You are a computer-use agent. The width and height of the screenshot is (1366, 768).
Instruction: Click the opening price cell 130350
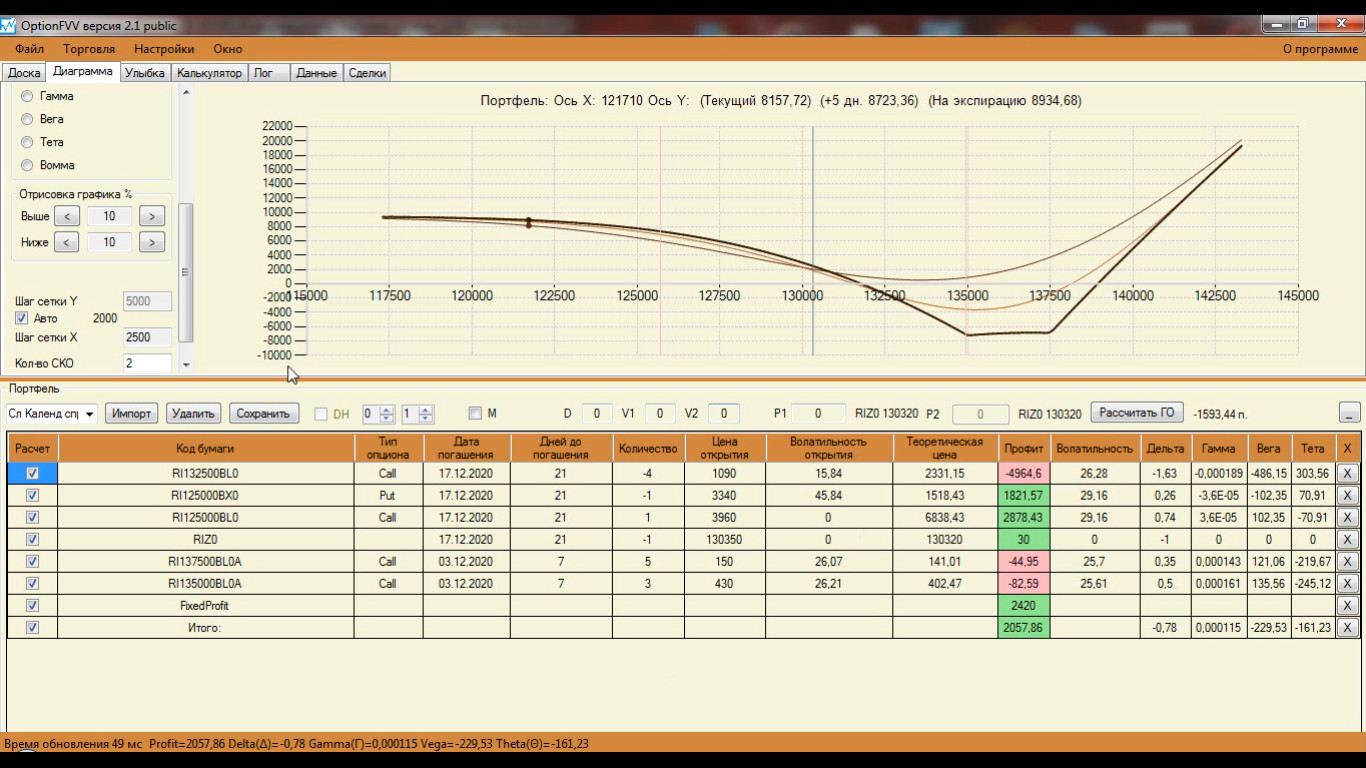[x=725, y=539]
